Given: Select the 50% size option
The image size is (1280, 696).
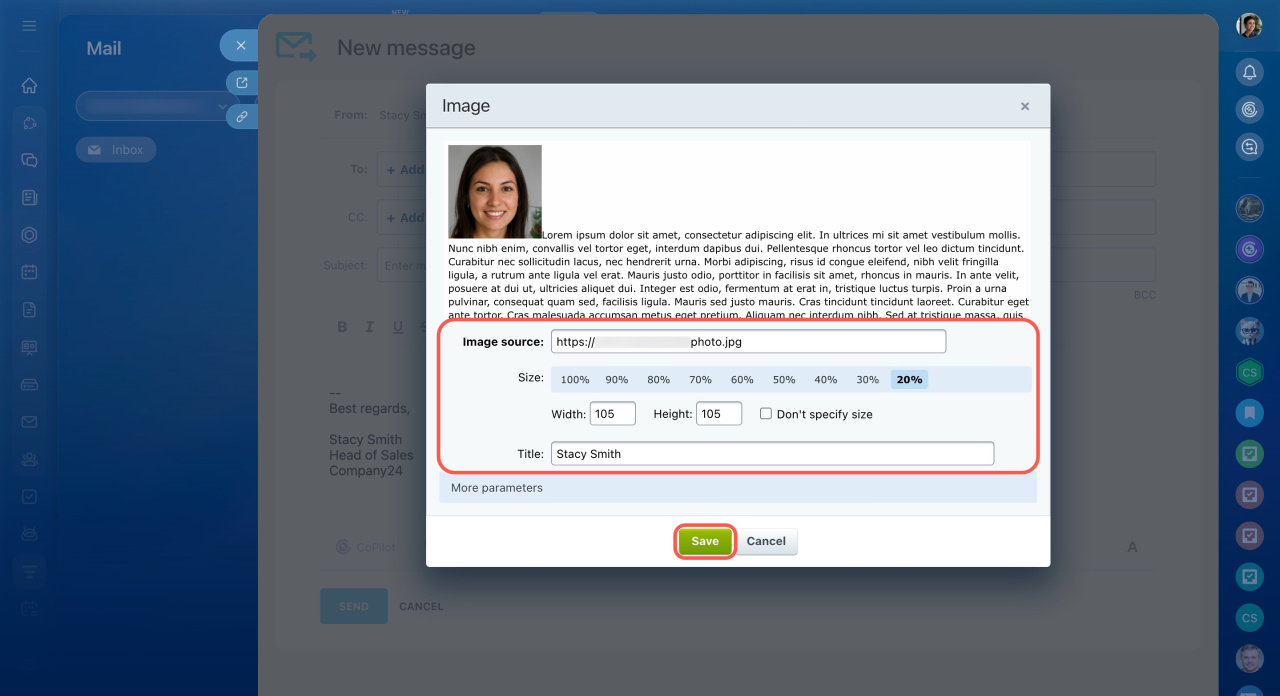Looking at the screenshot, I should [784, 380].
